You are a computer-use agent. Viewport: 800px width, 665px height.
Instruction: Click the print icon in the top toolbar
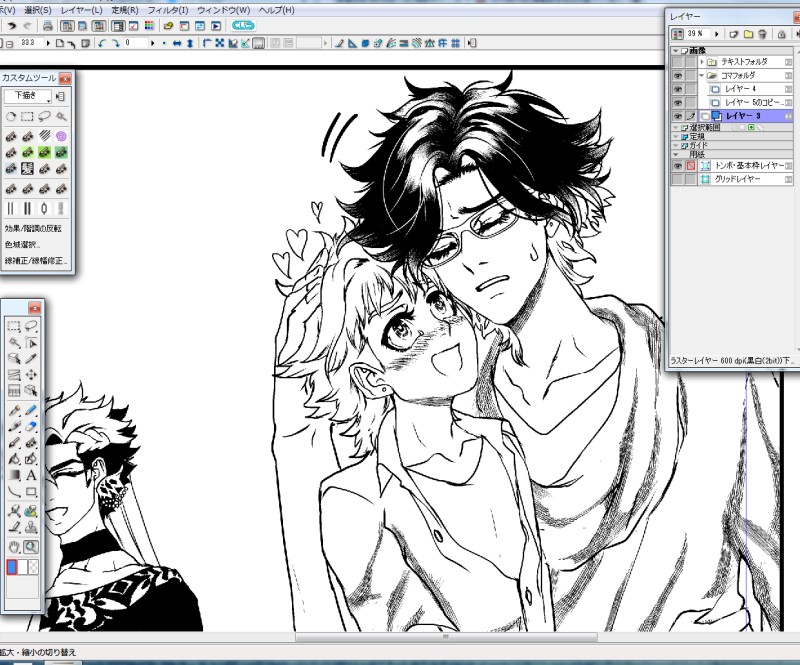click(47, 26)
